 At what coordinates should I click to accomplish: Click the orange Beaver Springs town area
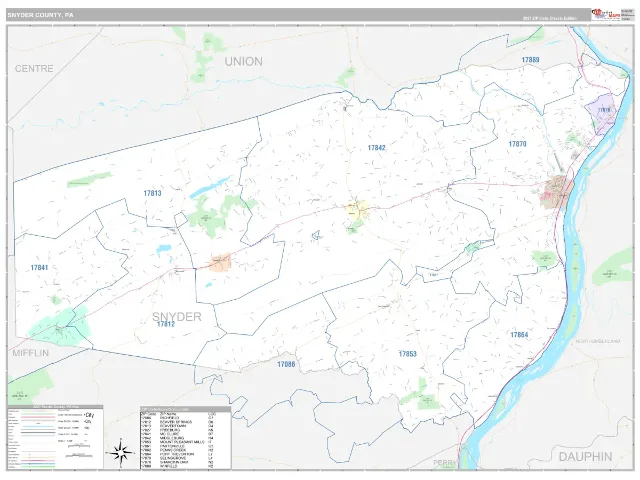(221, 262)
